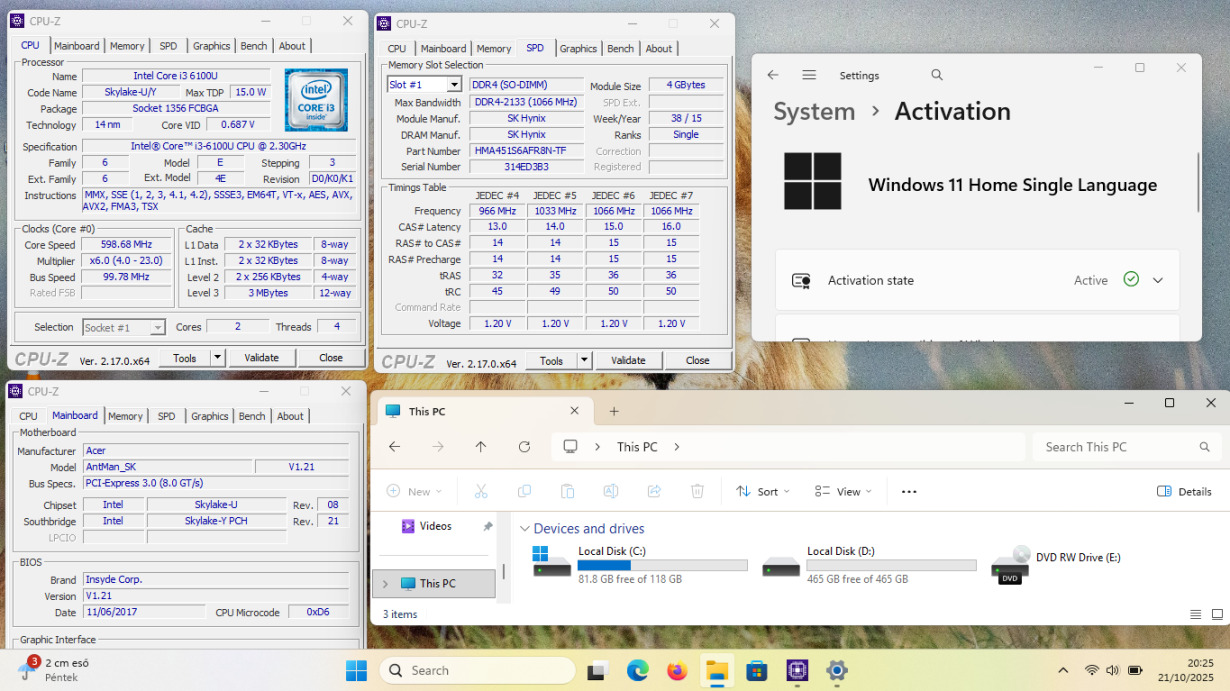Viewport: 1230px width, 691px height.
Task: Open Firefox from the taskbar
Action: pos(677,670)
